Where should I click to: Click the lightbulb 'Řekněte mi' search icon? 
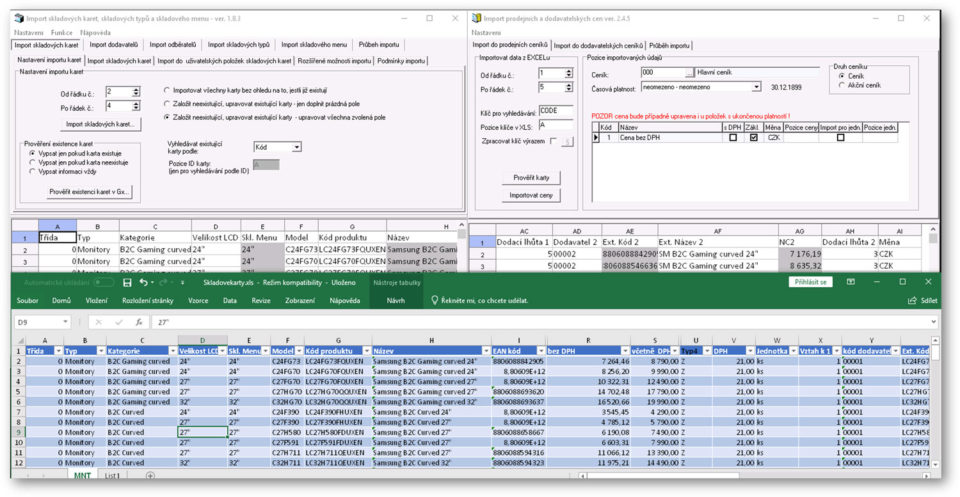click(x=434, y=300)
